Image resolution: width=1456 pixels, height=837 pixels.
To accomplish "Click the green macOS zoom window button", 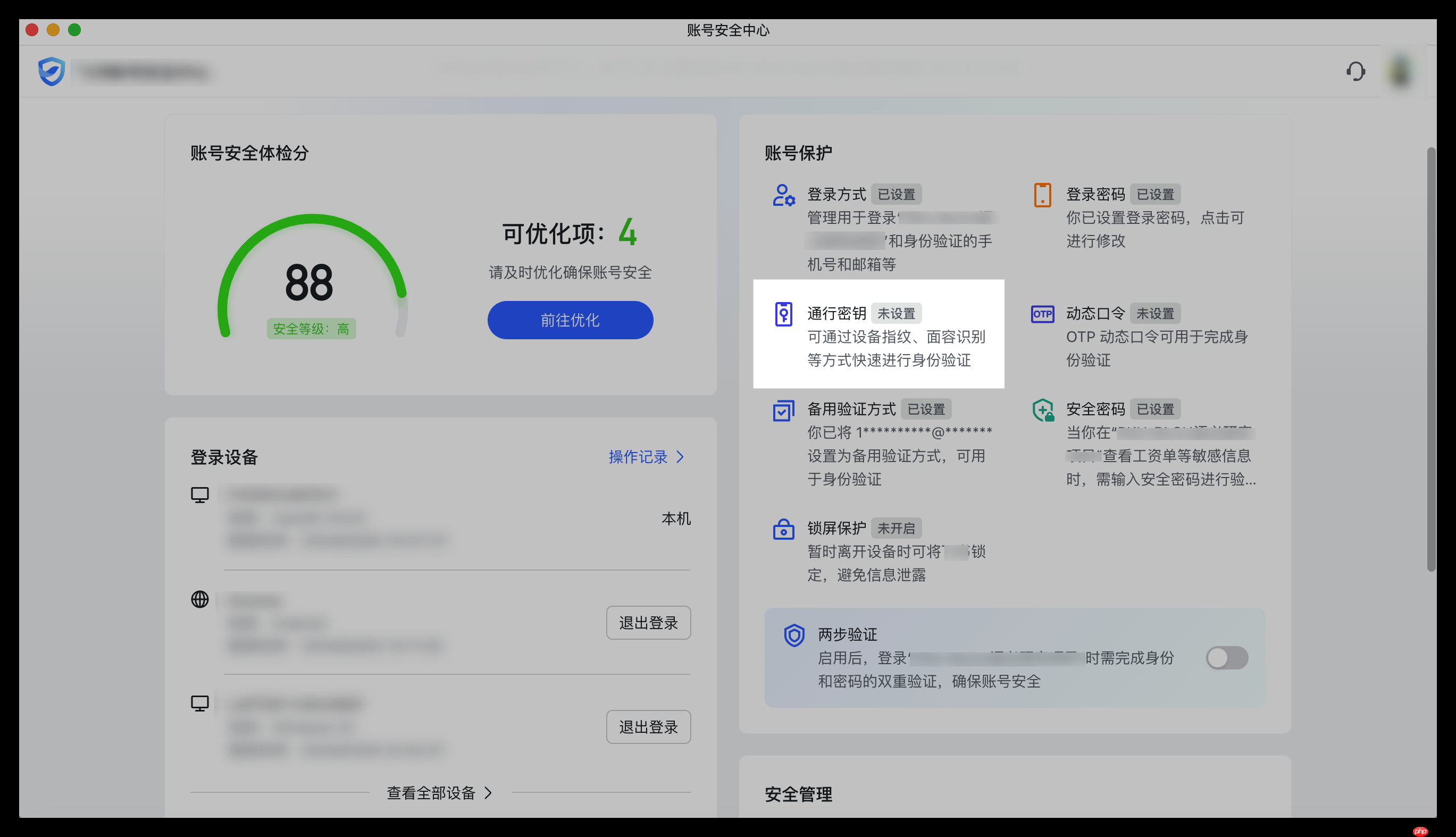I will pyautogui.click(x=74, y=30).
